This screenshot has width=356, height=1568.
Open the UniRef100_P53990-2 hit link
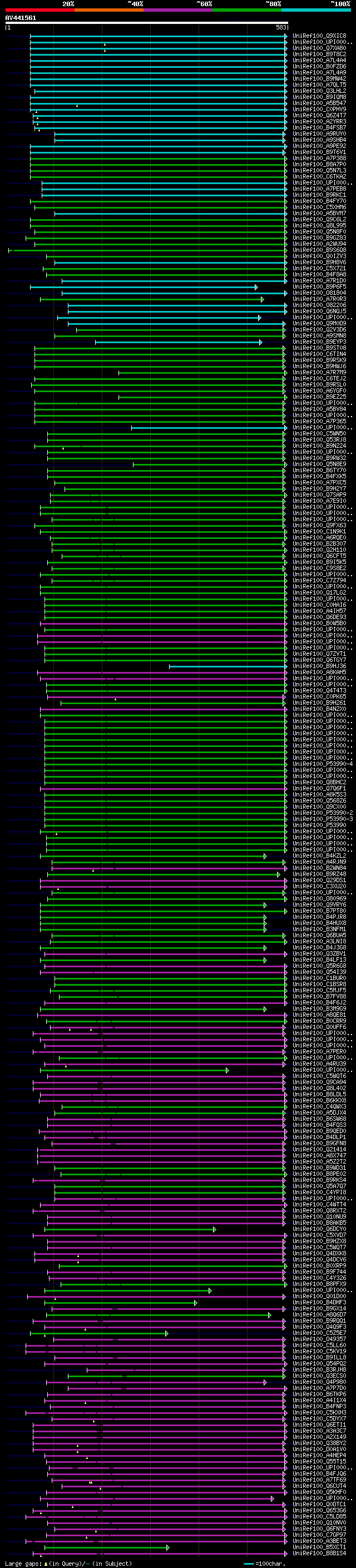point(323,813)
